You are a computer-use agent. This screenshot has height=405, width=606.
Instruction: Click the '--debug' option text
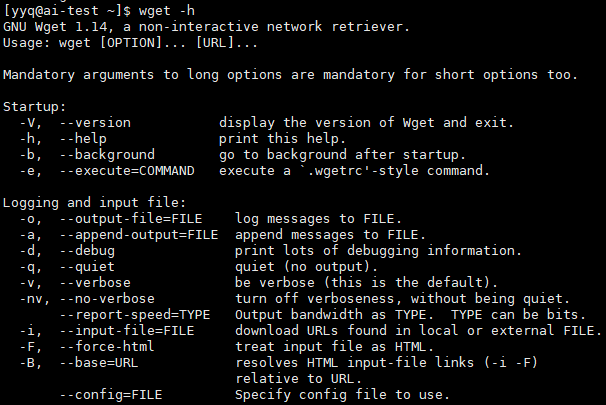(87, 251)
